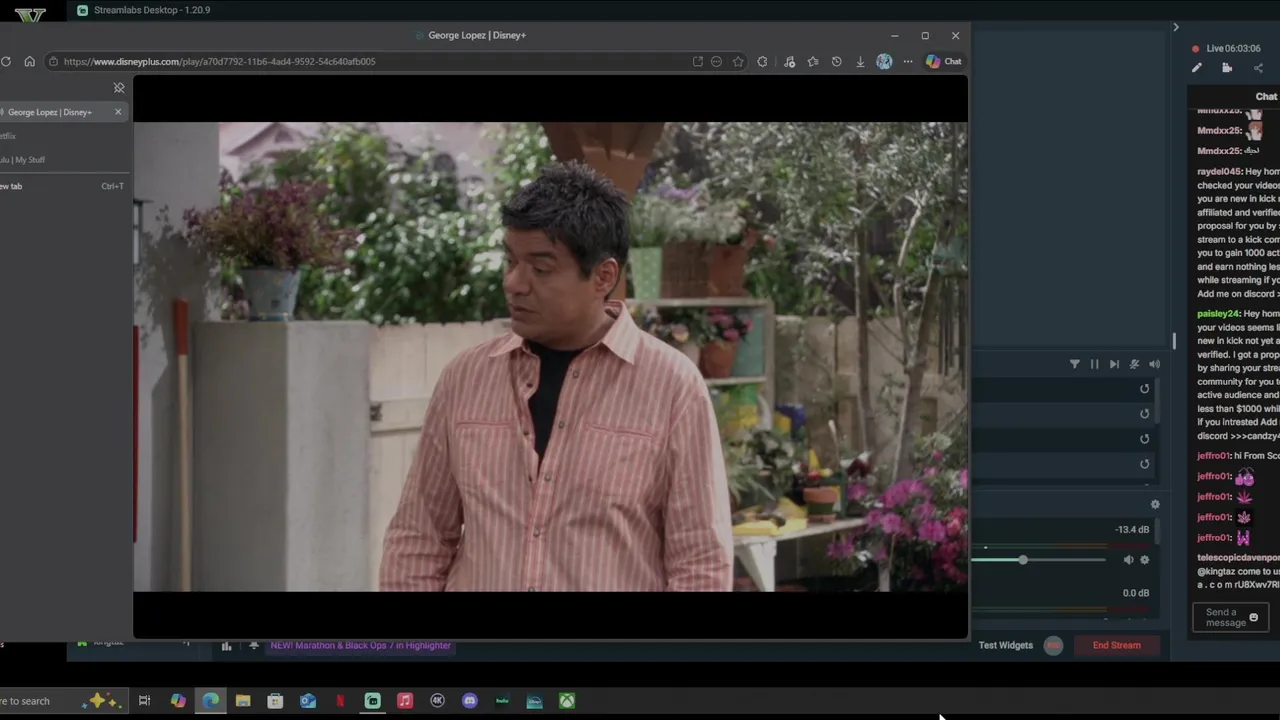Viewport: 1280px width, 720px height.
Task: Click End Stream button
Action: click(x=1116, y=645)
